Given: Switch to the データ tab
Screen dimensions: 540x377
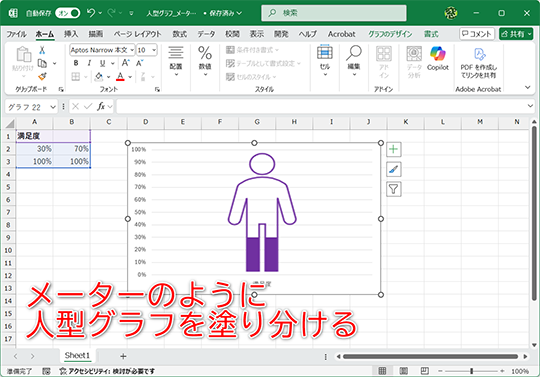Looking at the screenshot, I should (206, 34).
